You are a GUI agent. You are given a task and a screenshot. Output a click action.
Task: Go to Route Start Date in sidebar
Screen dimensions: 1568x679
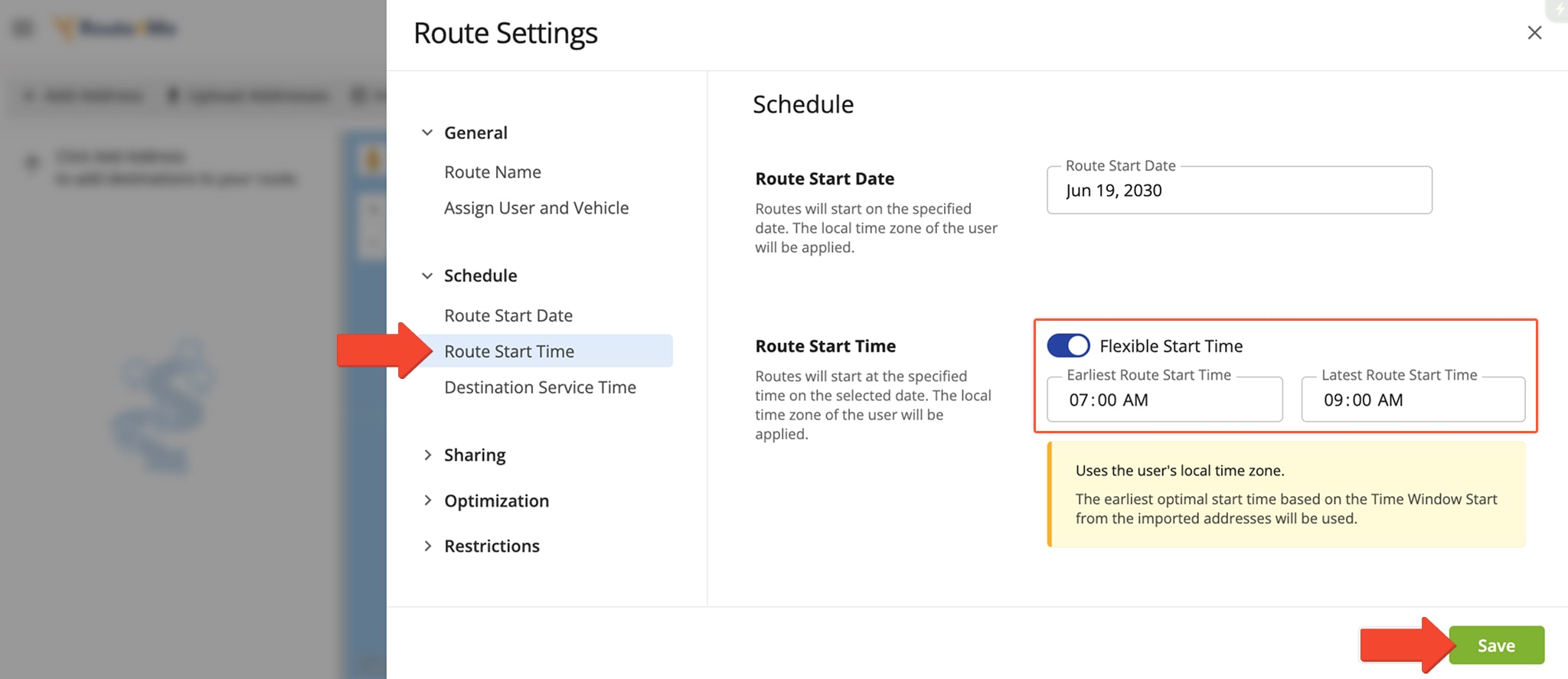508,315
